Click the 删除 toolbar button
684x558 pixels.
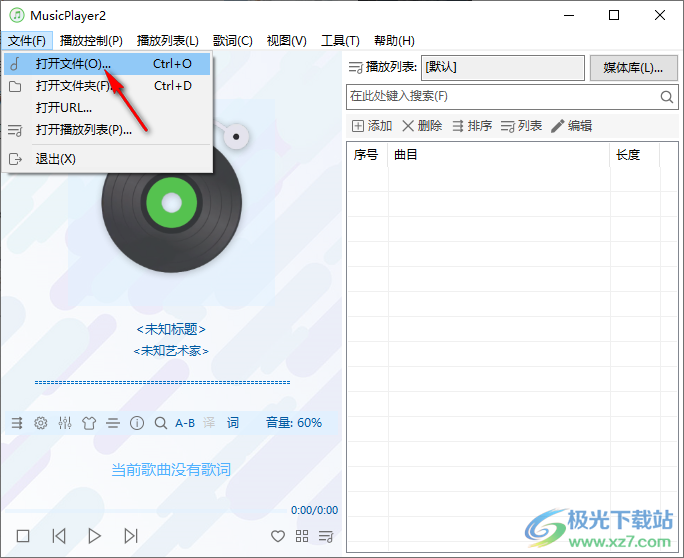[422, 126]
